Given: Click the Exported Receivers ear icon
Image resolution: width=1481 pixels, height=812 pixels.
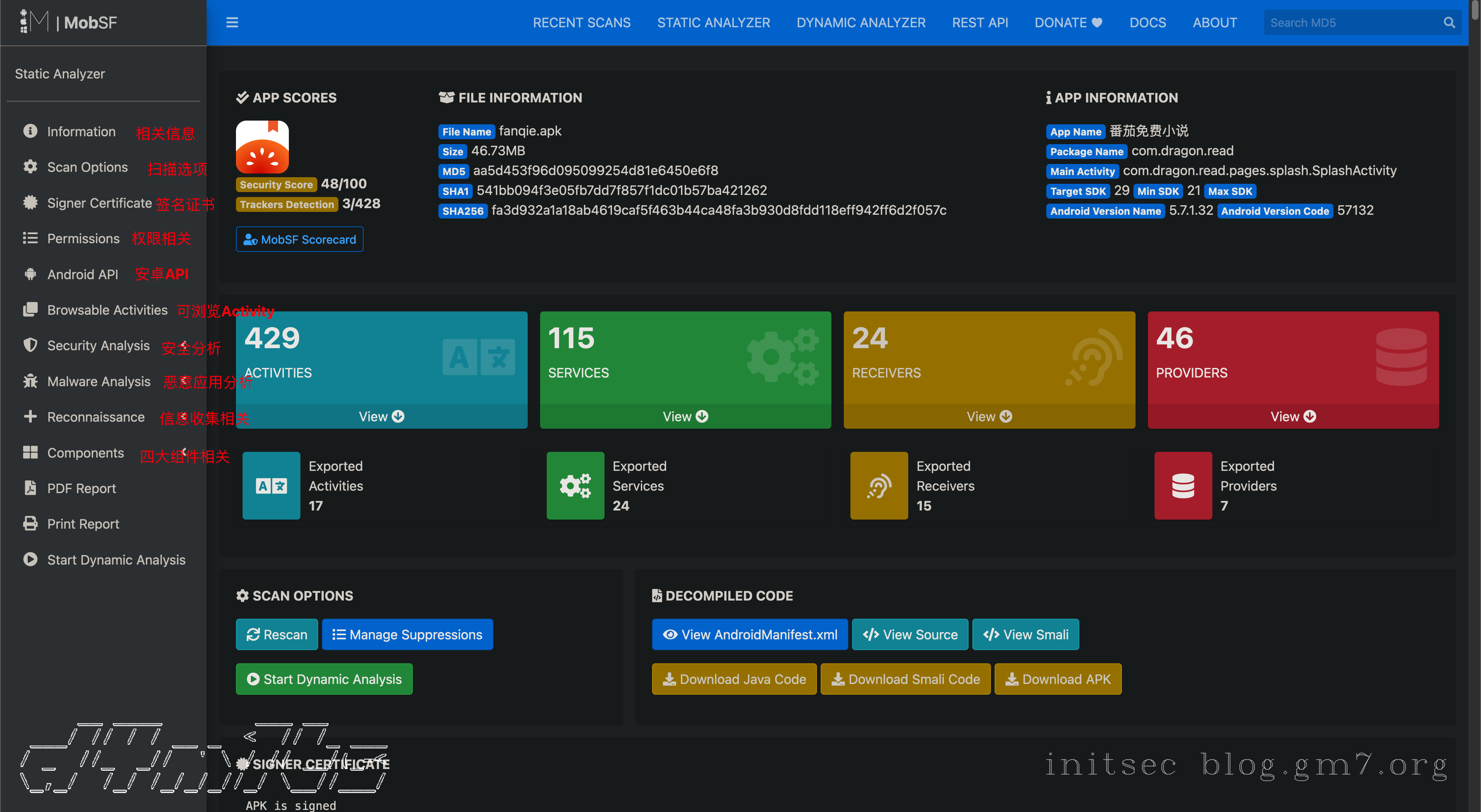Looking at the screenshot, I should pos(879,486).
